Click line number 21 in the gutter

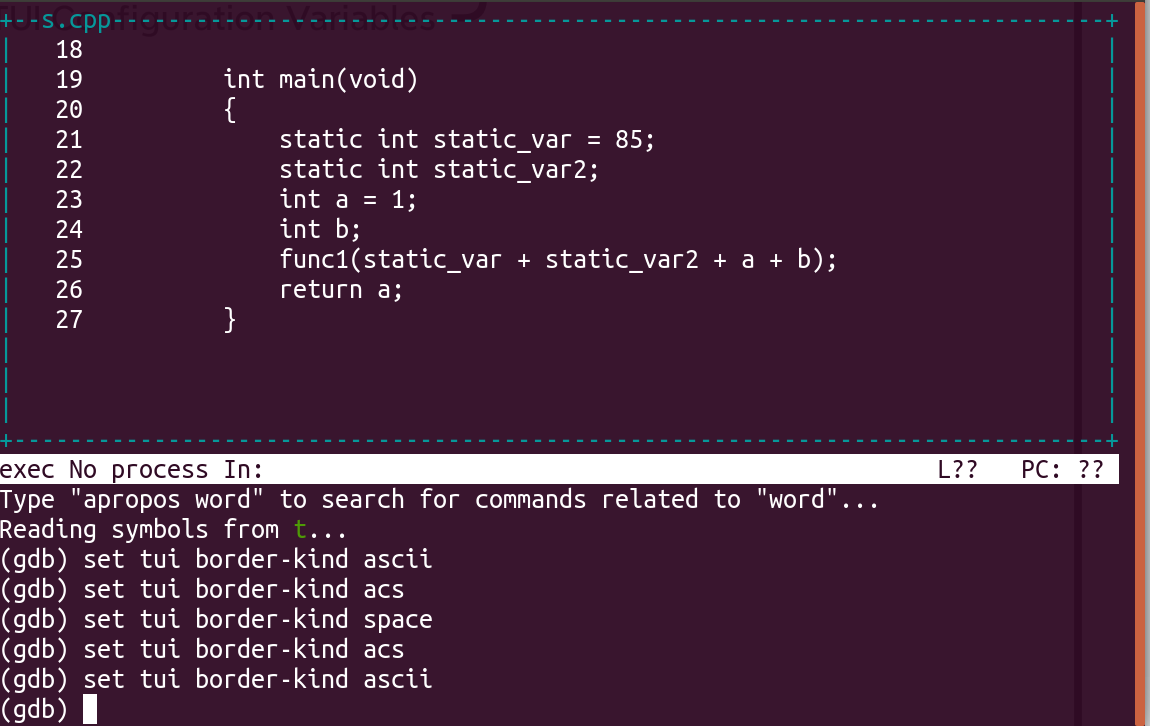69,139
